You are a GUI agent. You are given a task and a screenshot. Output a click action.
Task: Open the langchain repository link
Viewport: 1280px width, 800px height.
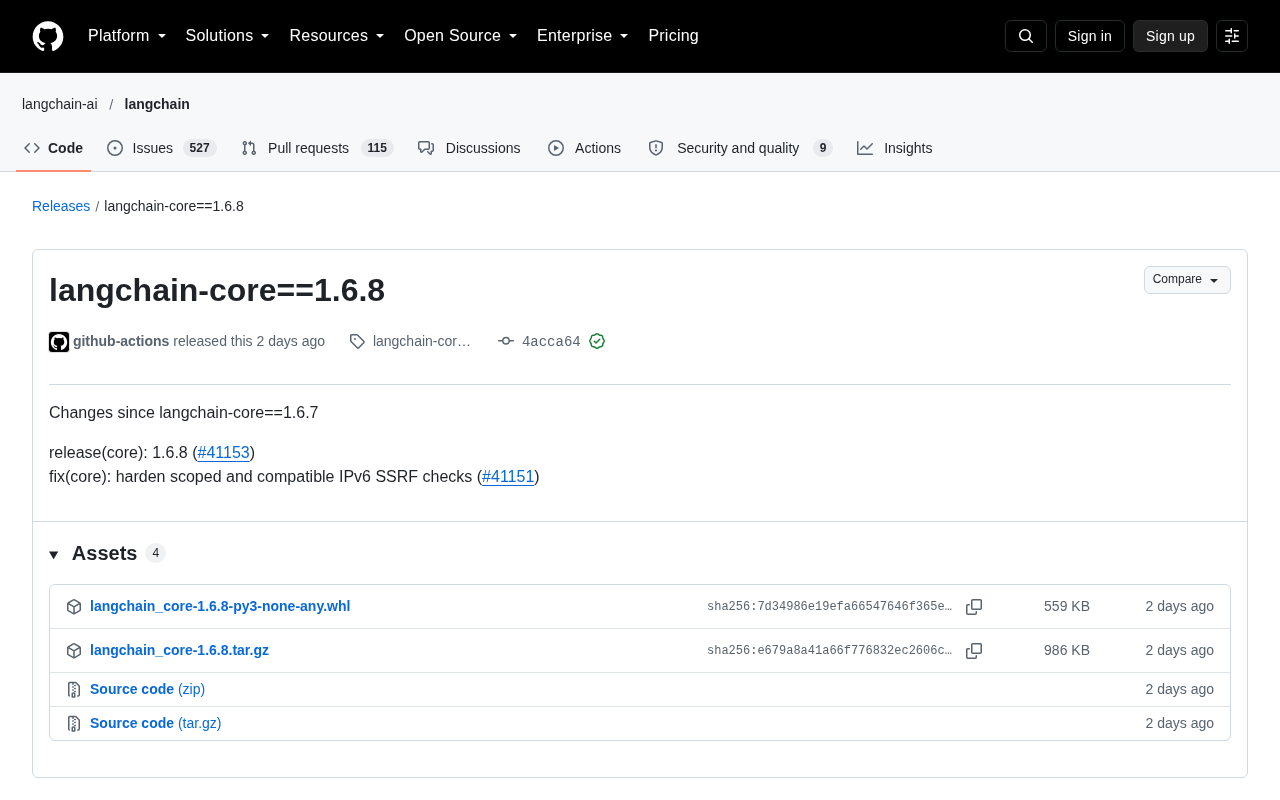pos(157,104)
